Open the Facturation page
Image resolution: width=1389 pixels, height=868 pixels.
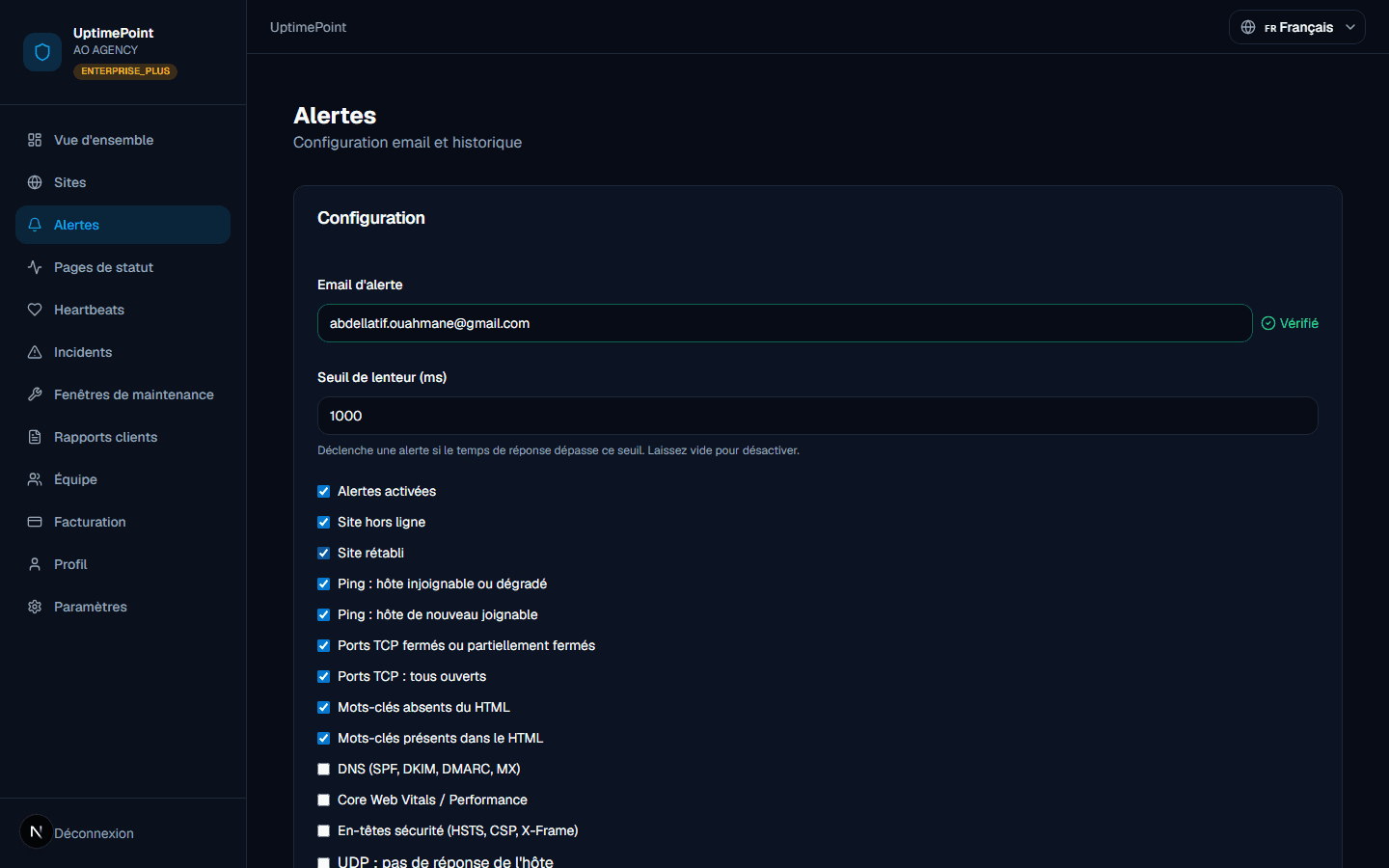(123, 522)
